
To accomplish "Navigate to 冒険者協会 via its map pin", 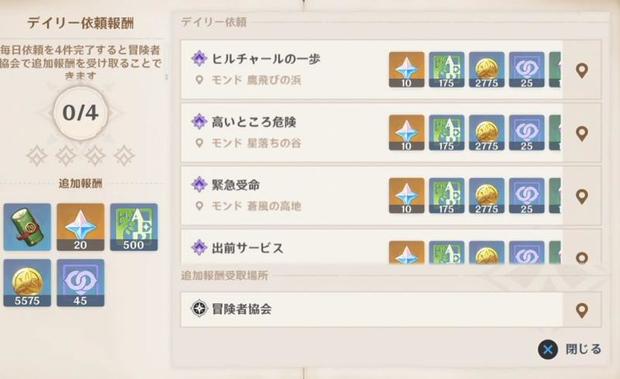I will (x=582, y=310).
